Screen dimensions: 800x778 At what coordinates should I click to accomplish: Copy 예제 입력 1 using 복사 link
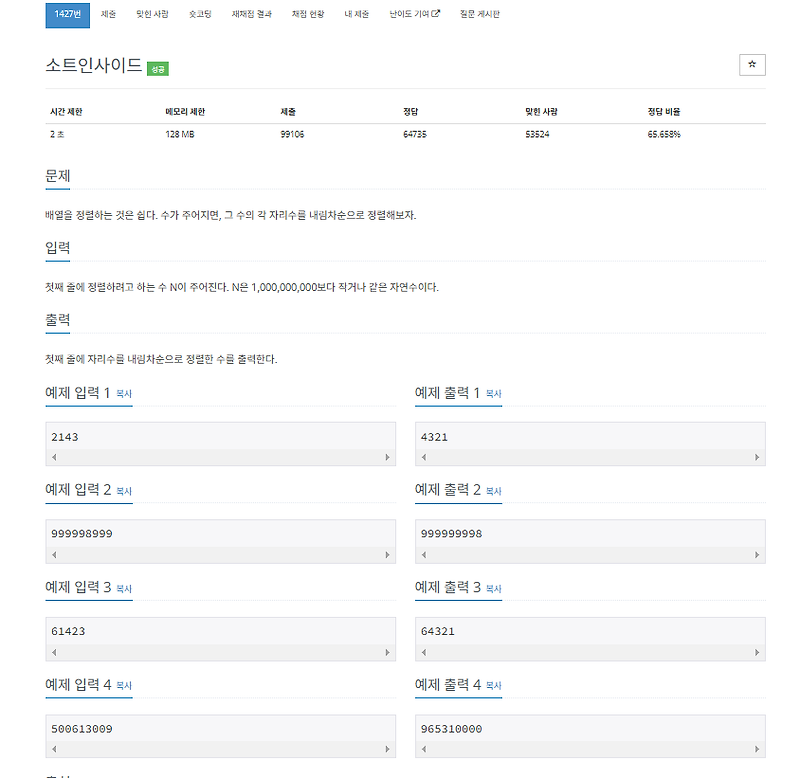tap(124, 394)
